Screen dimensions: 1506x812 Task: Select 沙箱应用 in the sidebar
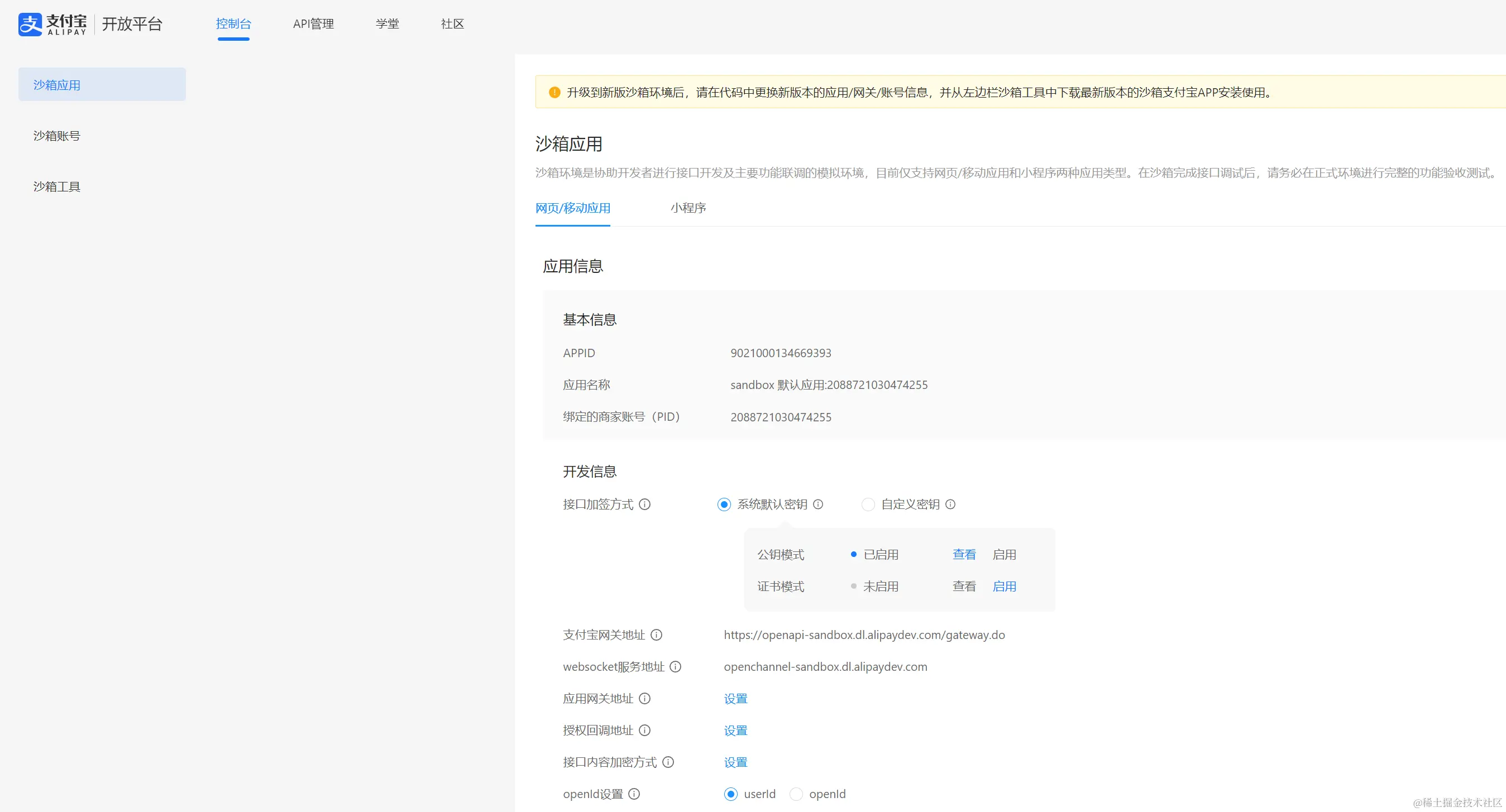(102, 85)
